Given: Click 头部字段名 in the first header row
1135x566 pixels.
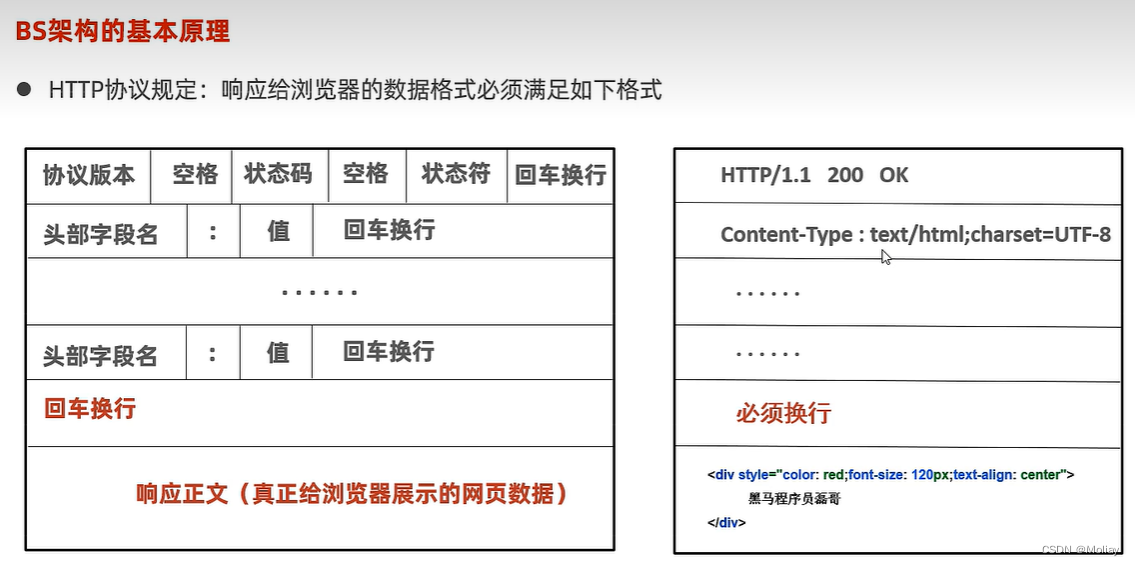Looking at the screenshot, I should coord(101,235).
